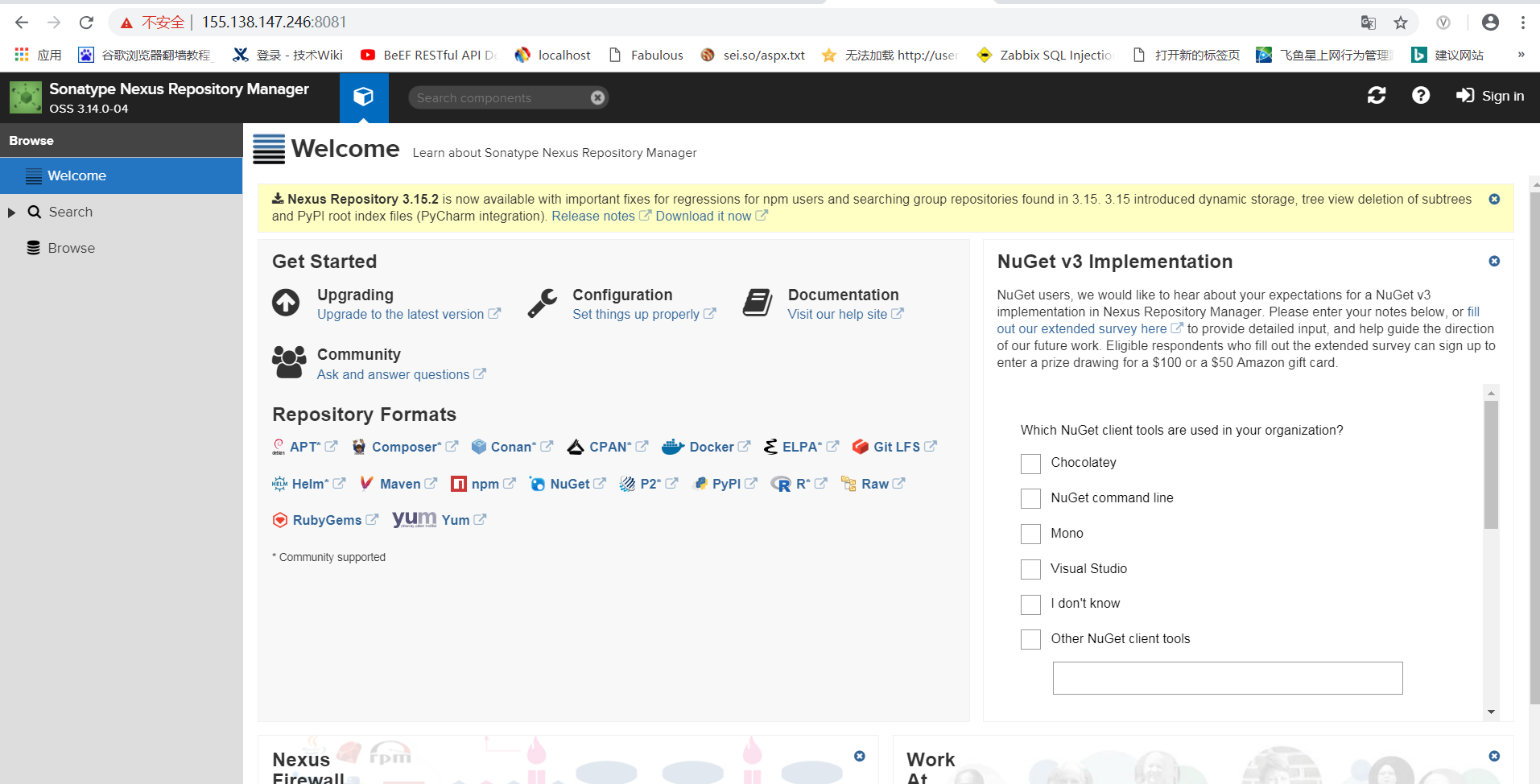Open the Chrome three-dot menu
The image size is (1540, 784).
coord(1523,23)
